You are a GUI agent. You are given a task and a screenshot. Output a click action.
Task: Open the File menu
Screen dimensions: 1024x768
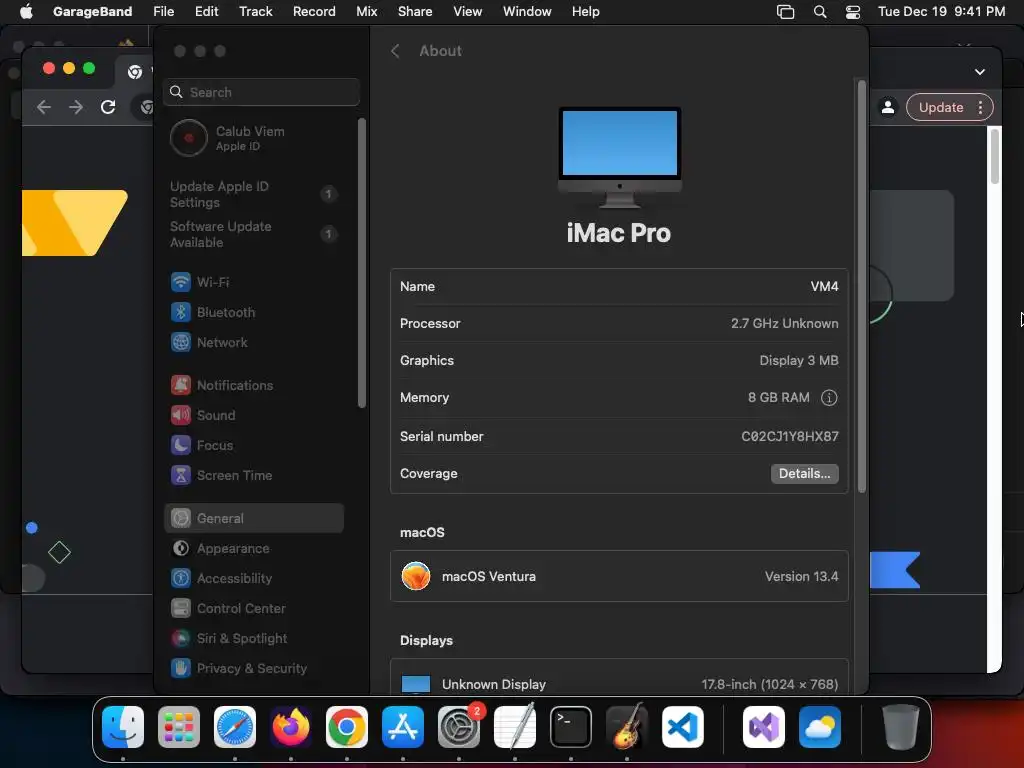click(163, 11)
